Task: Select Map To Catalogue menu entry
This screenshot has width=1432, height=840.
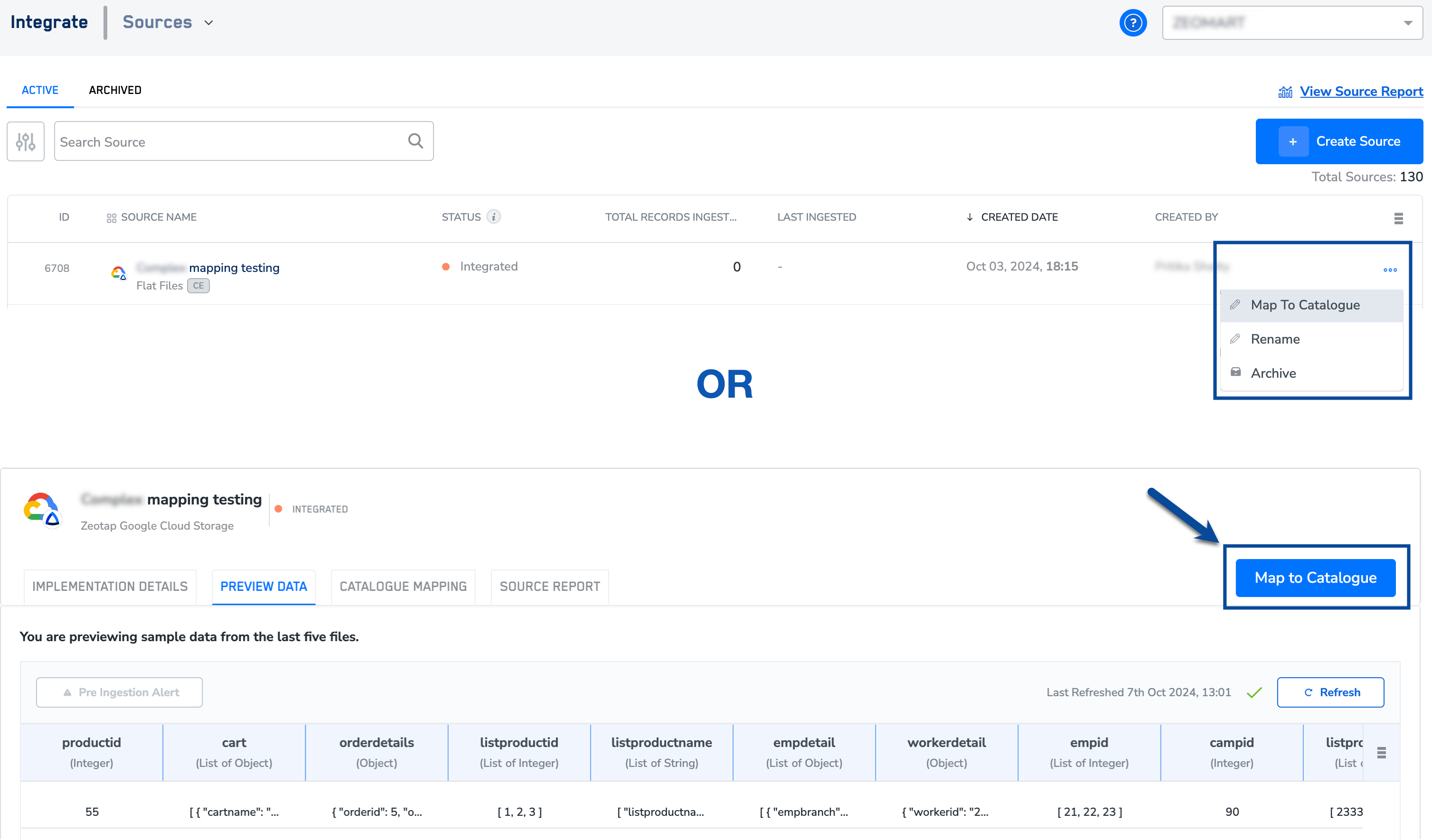Action: (1305, 305)
